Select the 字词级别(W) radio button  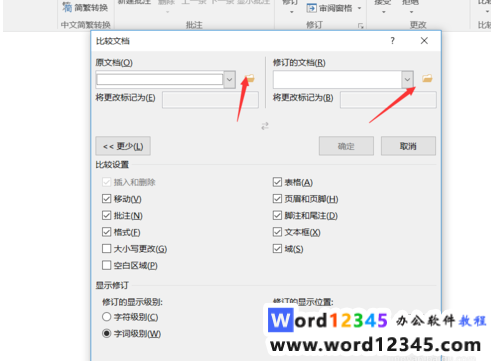tap(106, 333)
